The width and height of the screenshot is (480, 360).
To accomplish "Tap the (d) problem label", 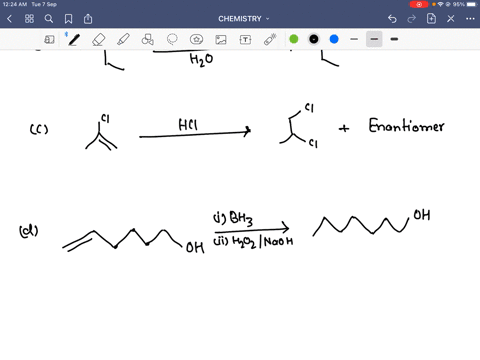I will click(29, 231).
